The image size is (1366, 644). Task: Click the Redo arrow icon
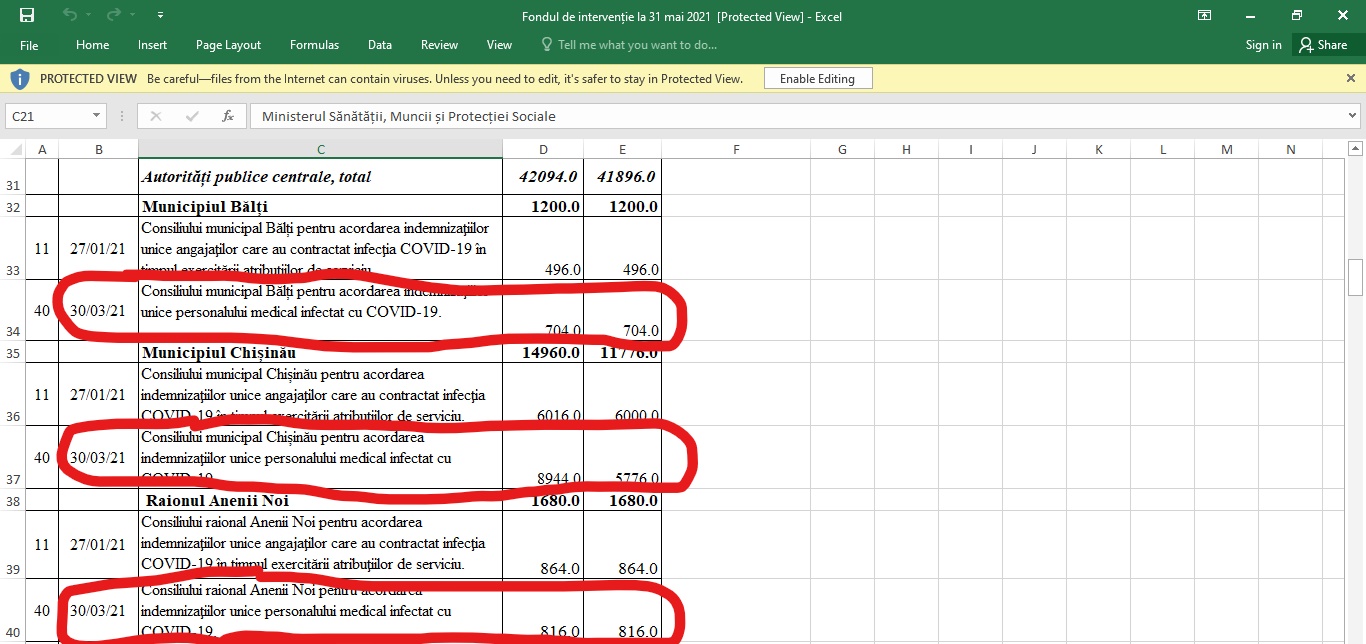pos(114,15)
